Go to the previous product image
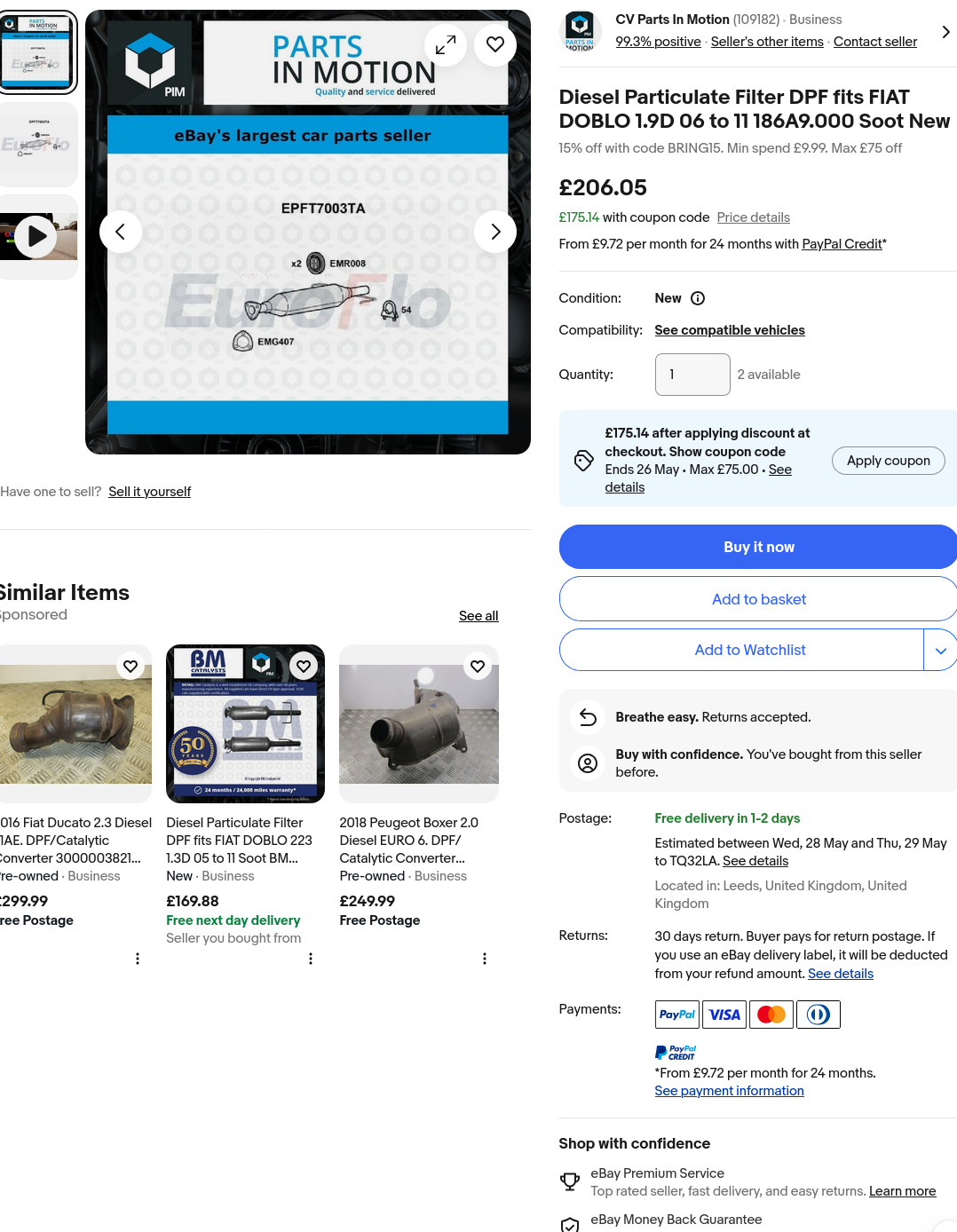 pos(121,232)
